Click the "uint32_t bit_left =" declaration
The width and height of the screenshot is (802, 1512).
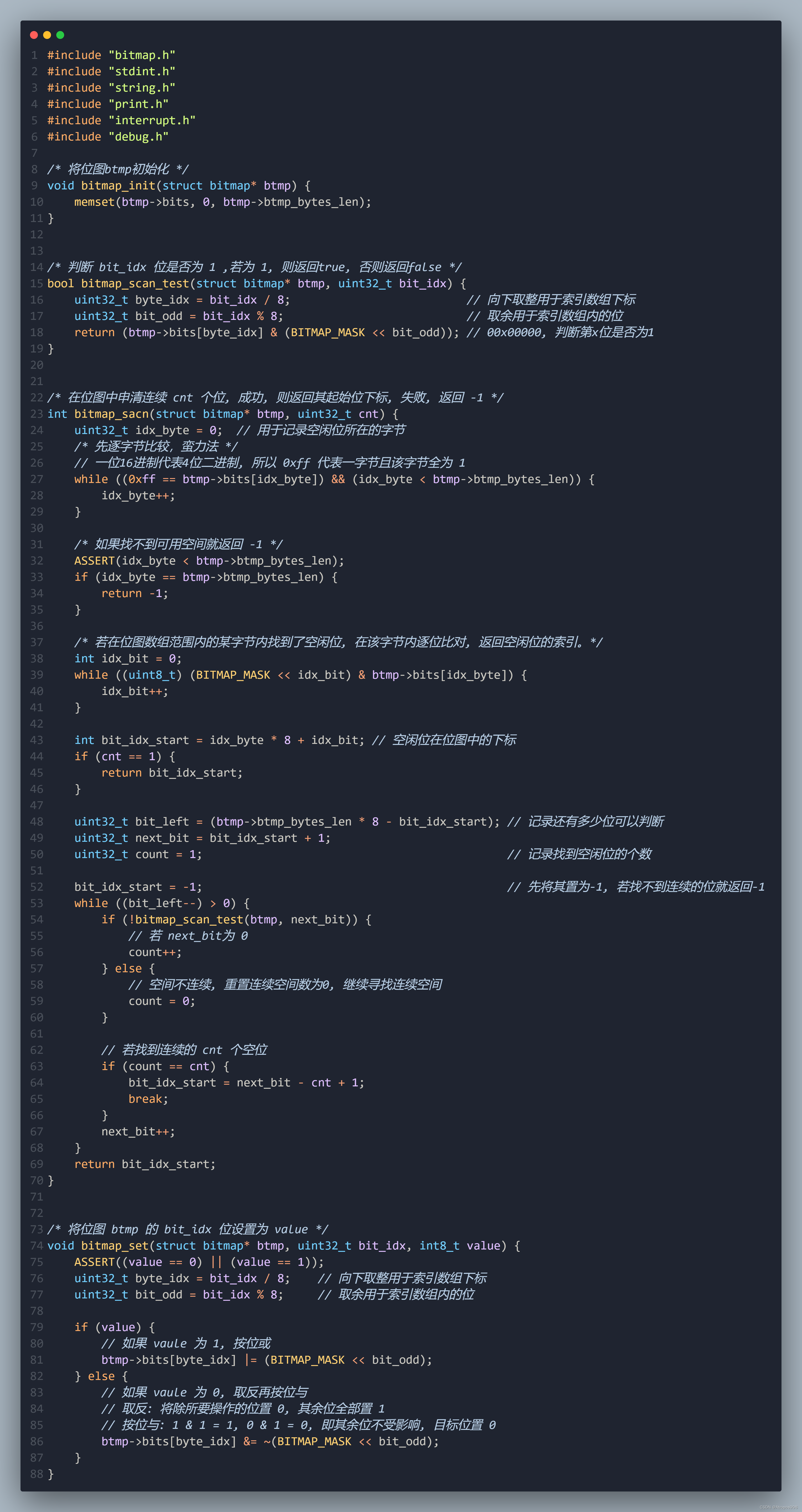coord(287,822)
